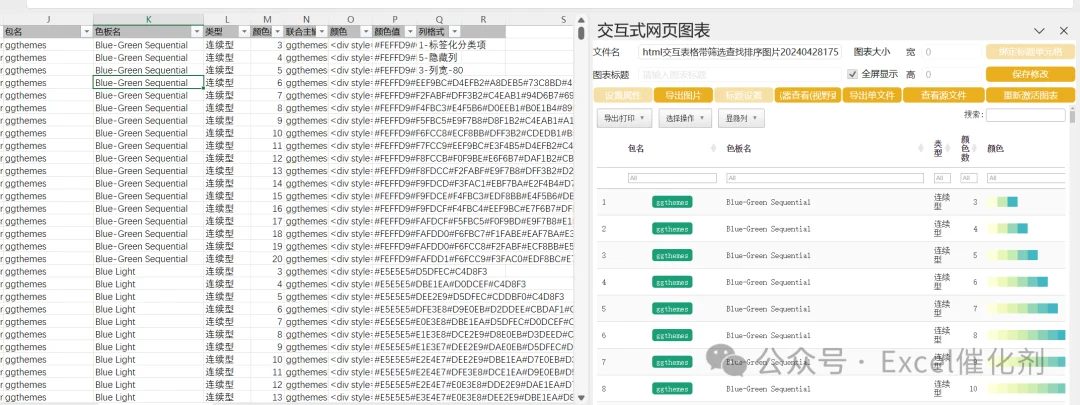Click 连续型 text in web table row 6
Viewport: 1080px width, 405px height.
click(x=942, y=335)
